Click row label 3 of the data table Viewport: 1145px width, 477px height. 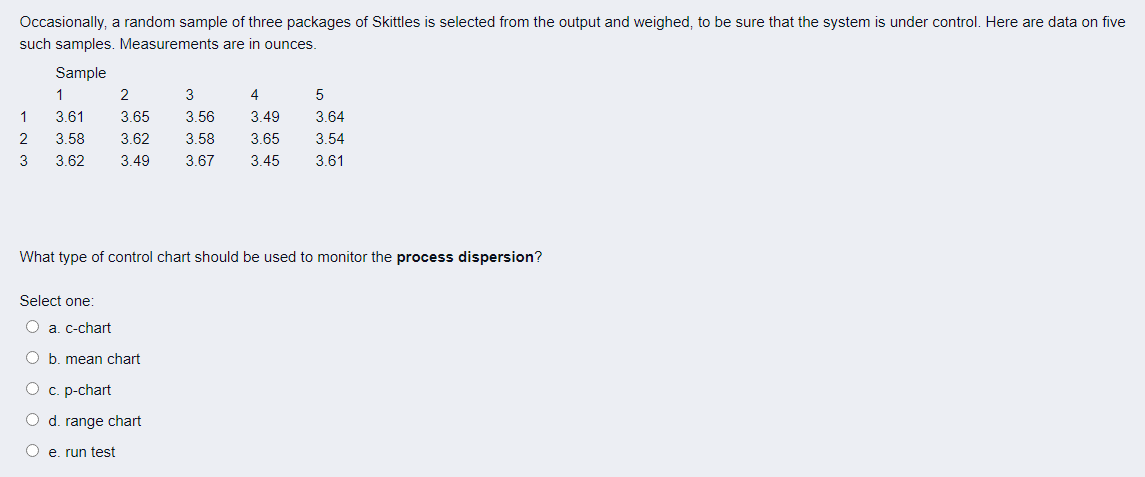click(23, 160)
